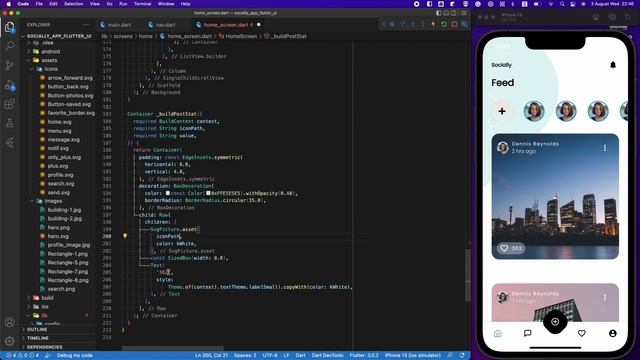
Task: Click the UTF-8 encoding indicator
Action: 270,356
